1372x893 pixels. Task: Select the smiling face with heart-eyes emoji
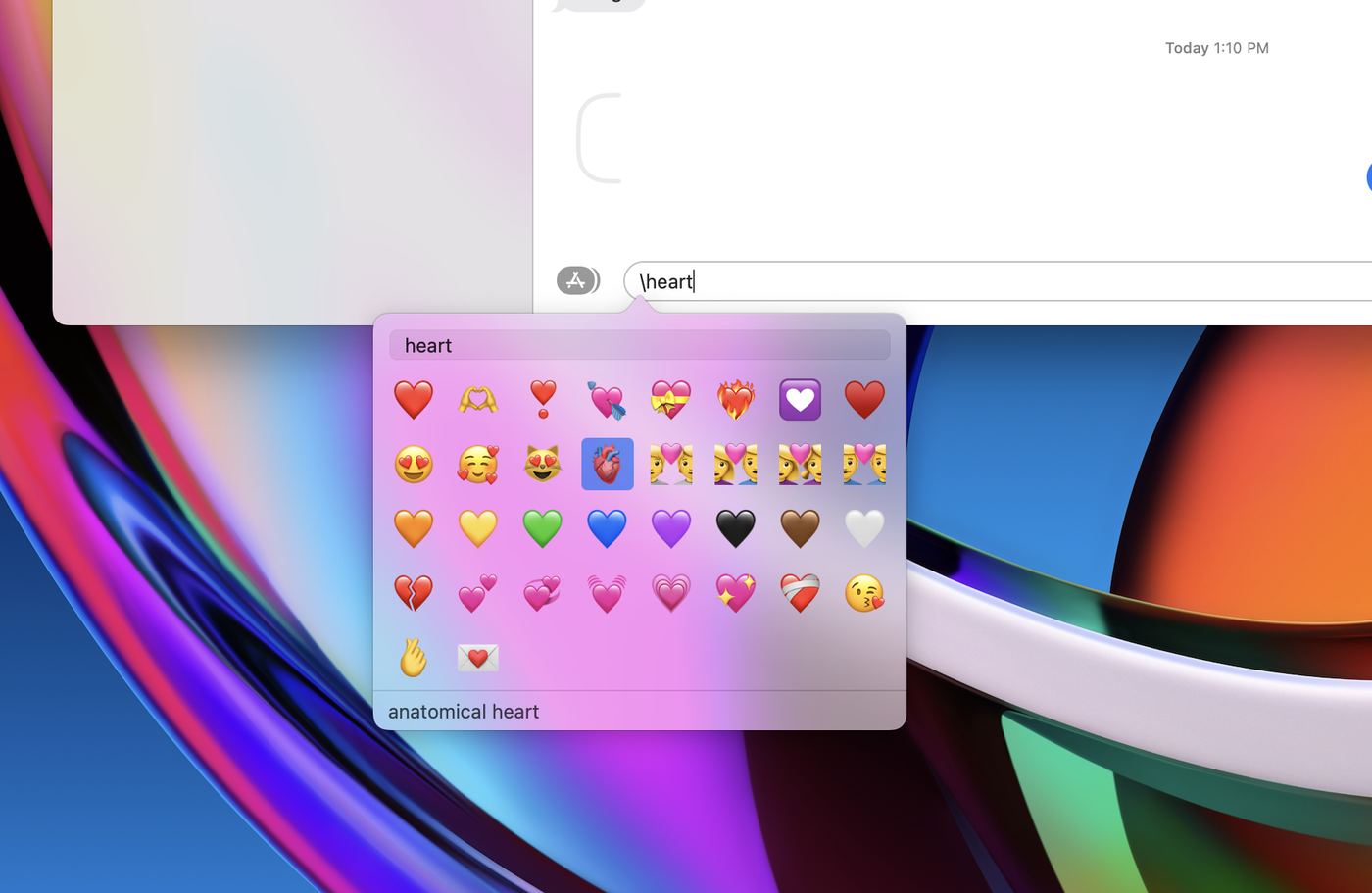414,464
